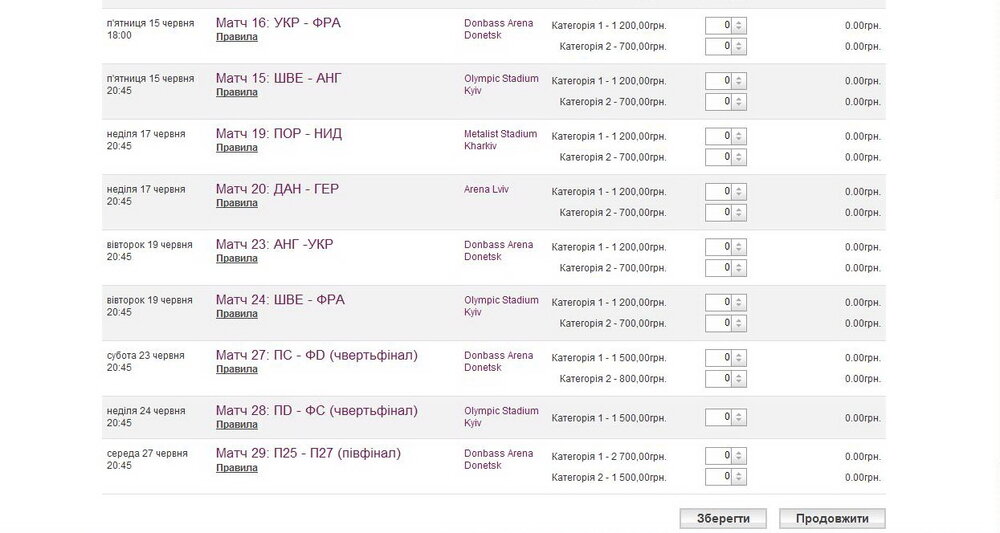Open the Матч 15: ШВЕ - АНГ title
This screenshot has height=533, width=1000.
pos(279,78)
